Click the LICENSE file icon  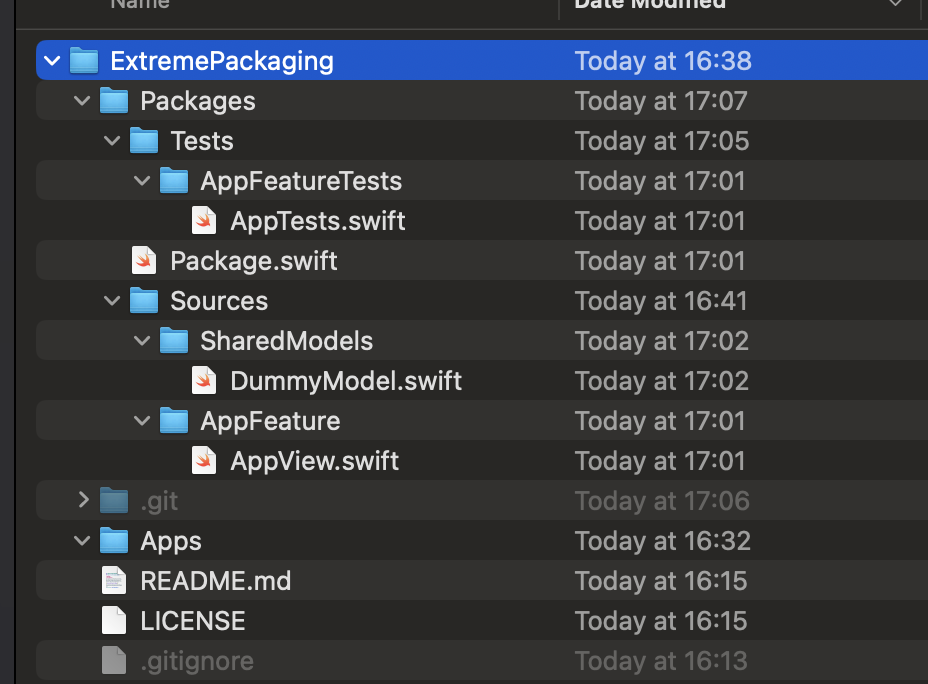115,621
